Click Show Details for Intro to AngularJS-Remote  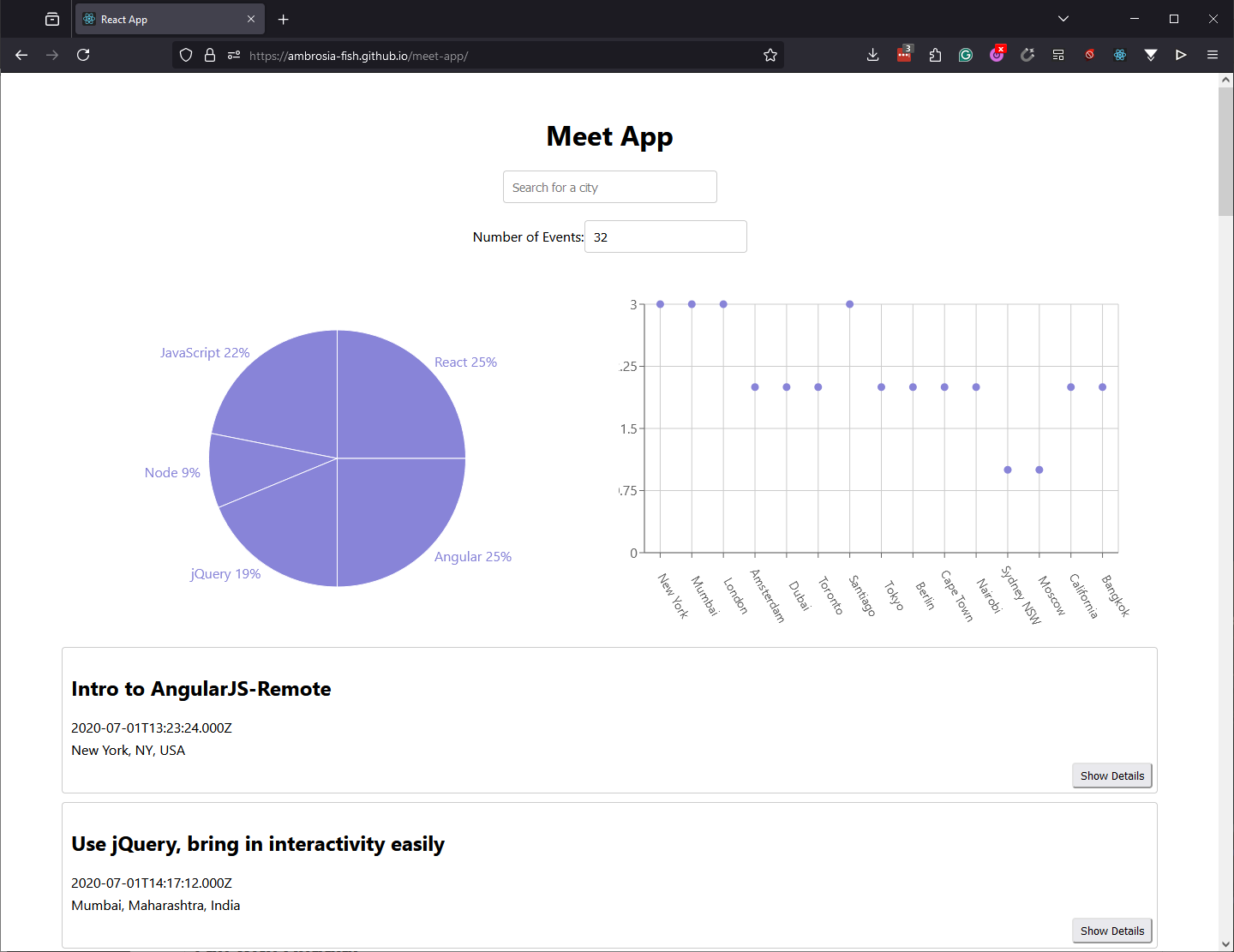[1111, 775]
